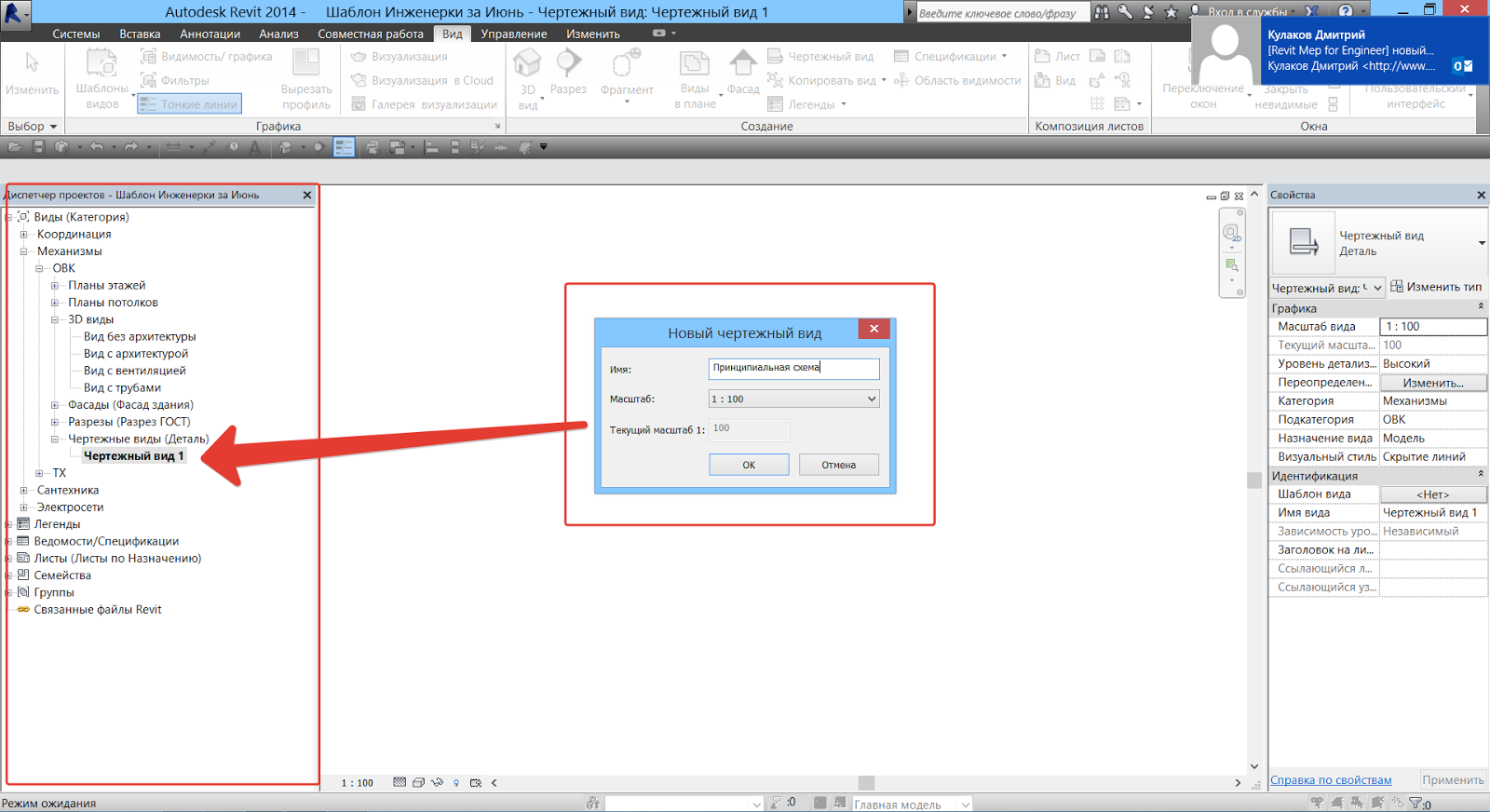The image size is (1490, 812).
Task: Click Изменить тип button
Action: click(1436, 287)
